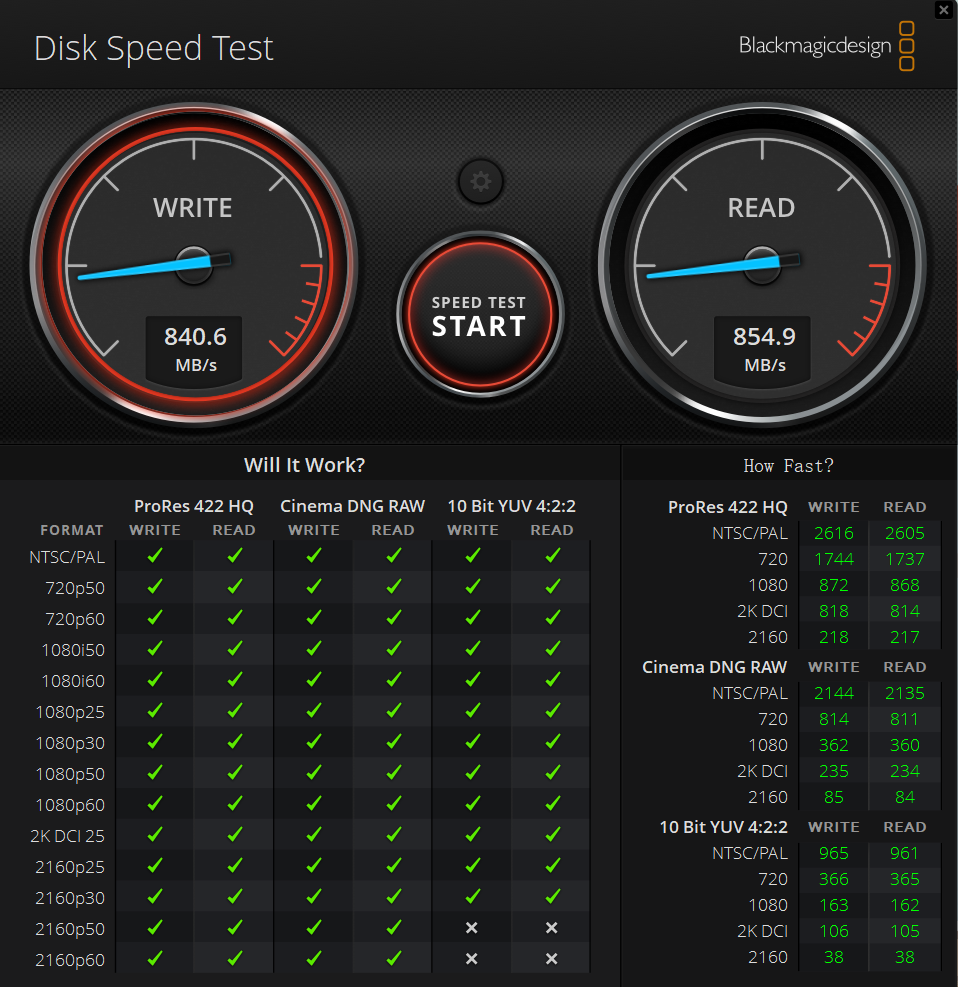Screen dimensions: 958x987
Task: Click the Blackmagicdesign logo squares
Action: (x=906, y=46)
